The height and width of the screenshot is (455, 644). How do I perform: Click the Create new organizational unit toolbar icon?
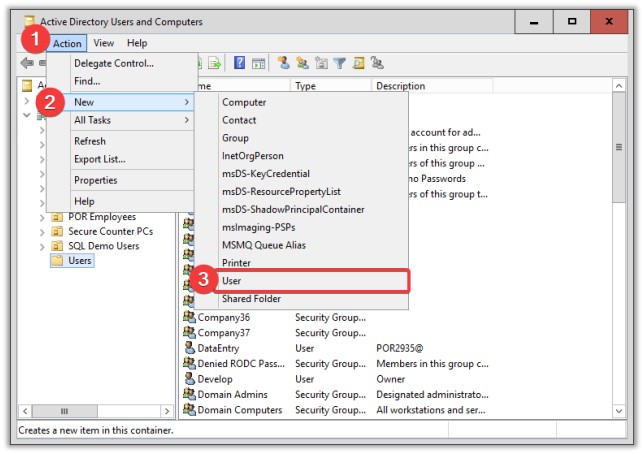point(321,63)
